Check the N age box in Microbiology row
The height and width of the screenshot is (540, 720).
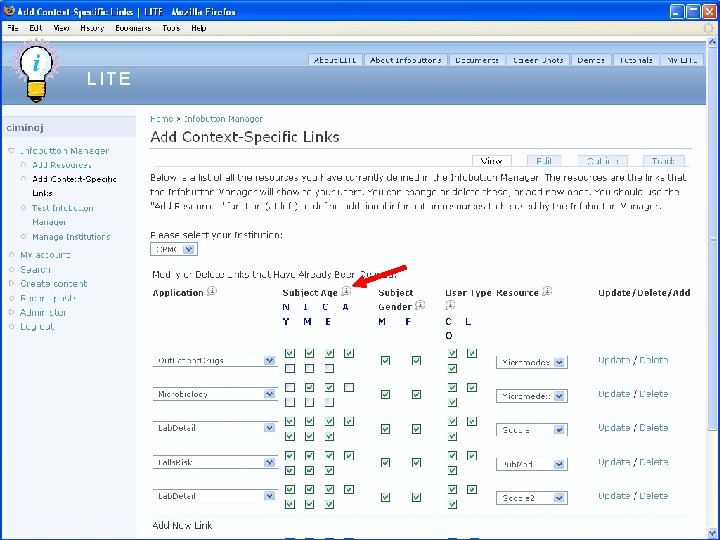click(290, 388)
